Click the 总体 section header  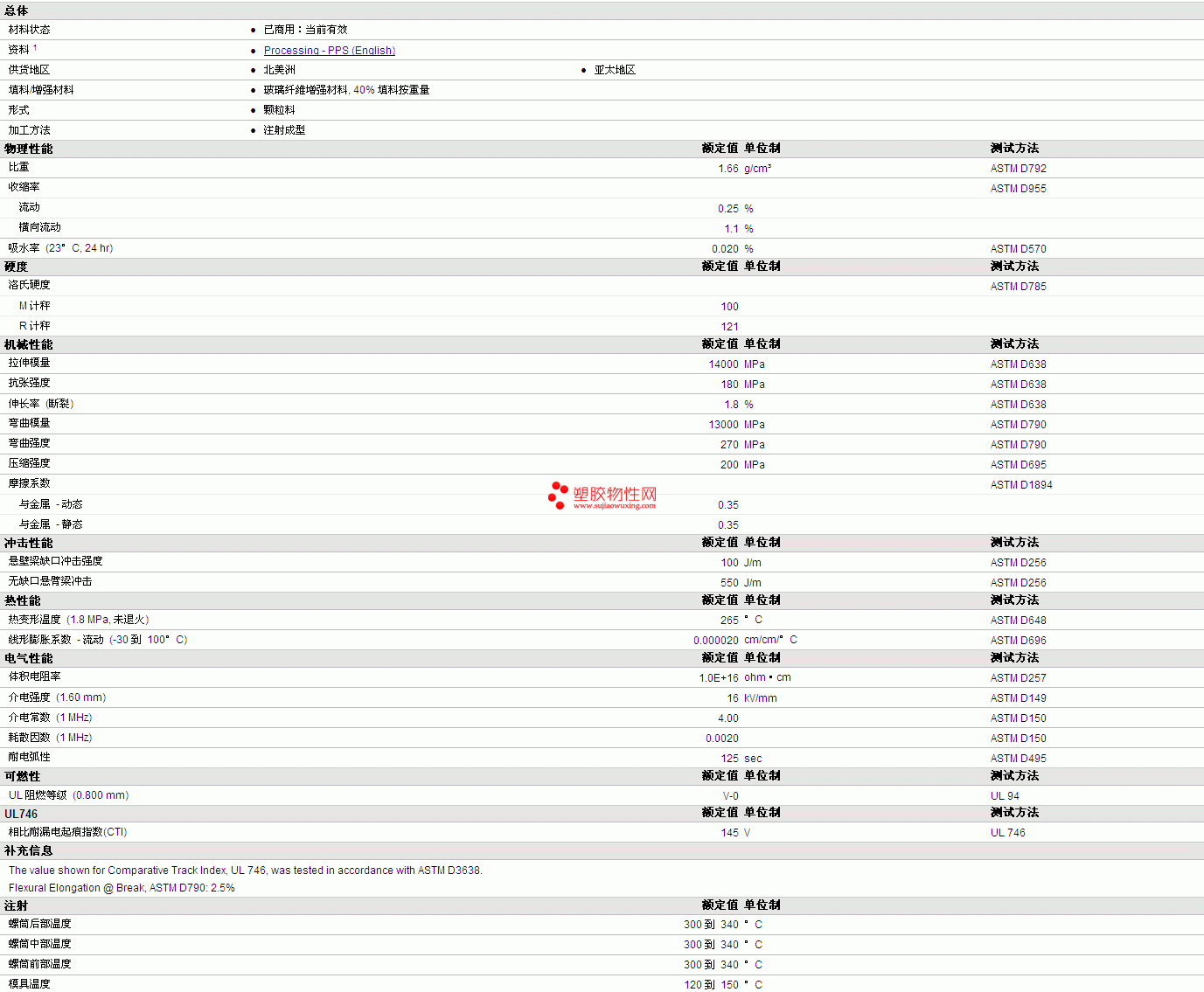(x=16, y=11)
